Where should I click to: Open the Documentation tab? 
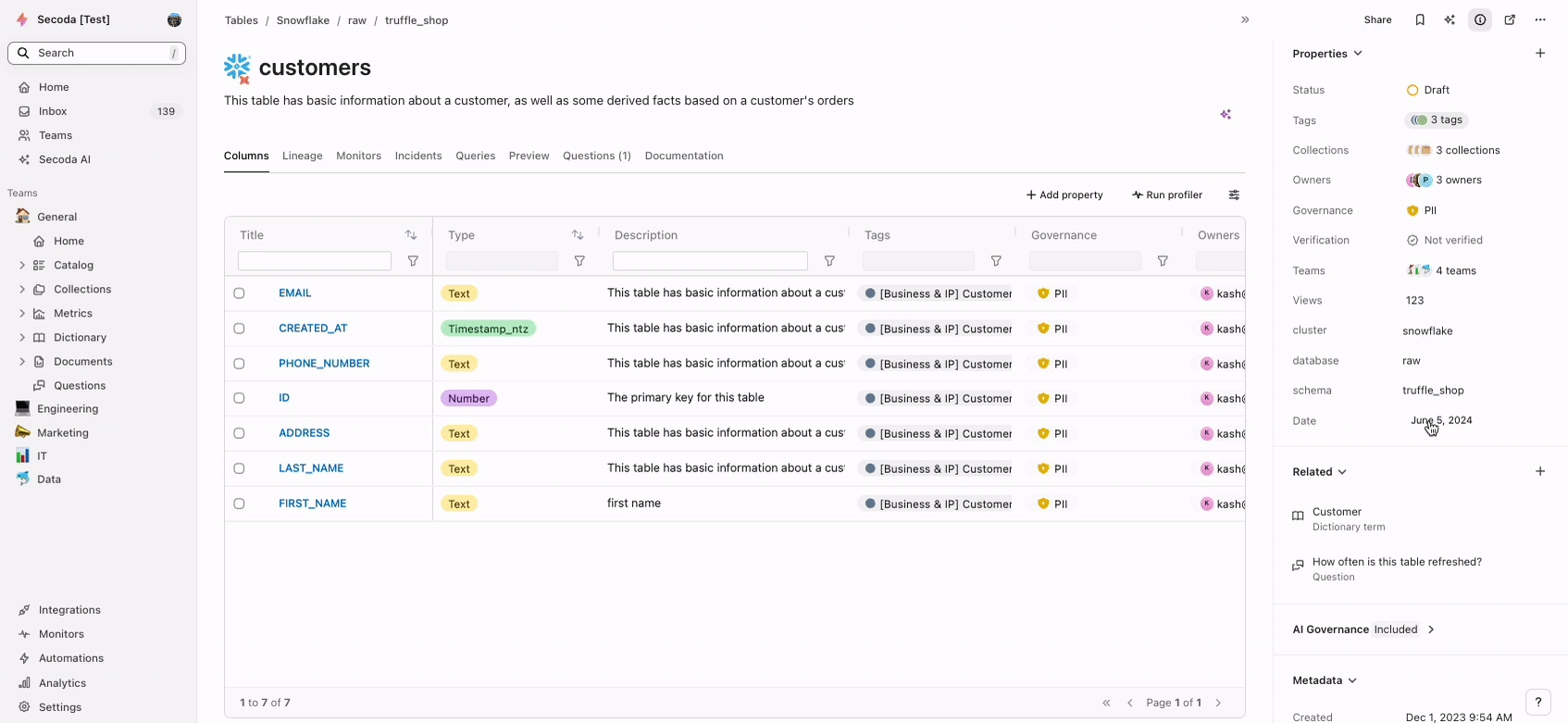pos(684,156)
